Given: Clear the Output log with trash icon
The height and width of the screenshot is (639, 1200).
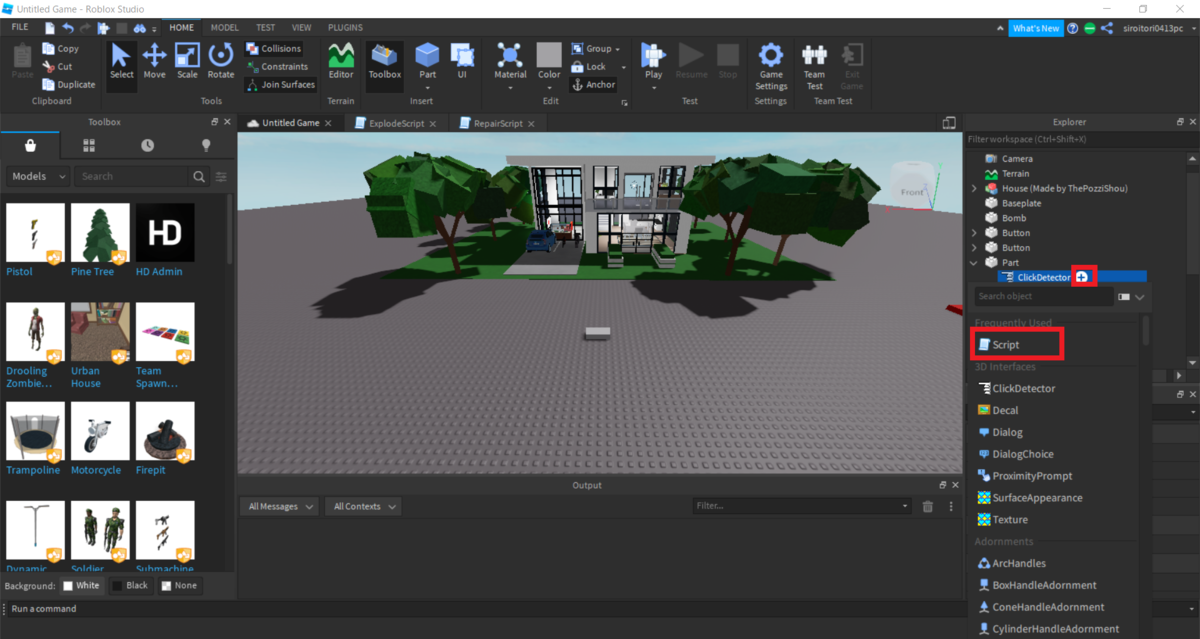Looking at the screenshot, I should pos(927,507).
